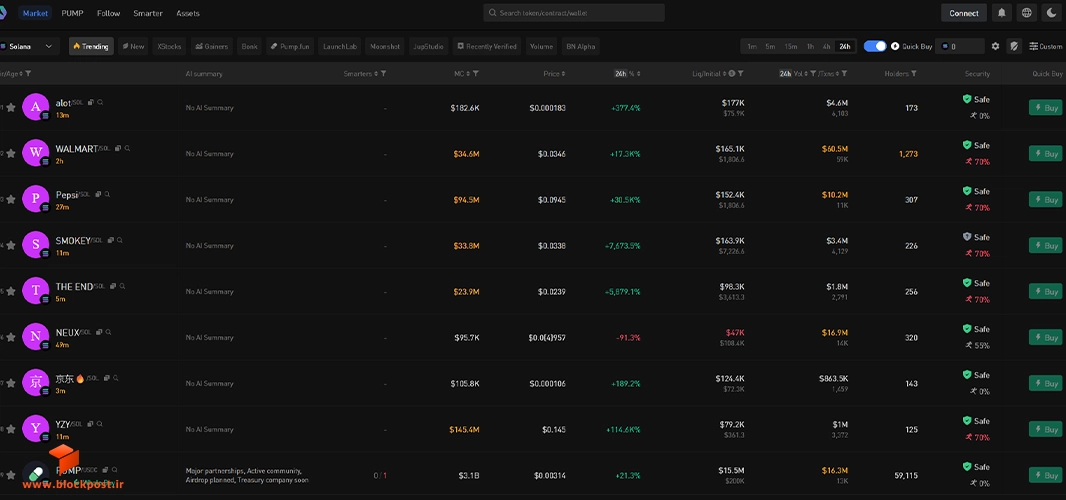Select the Gainers category tab
This screenshot has height=500, width=1066.
point(211,46)
